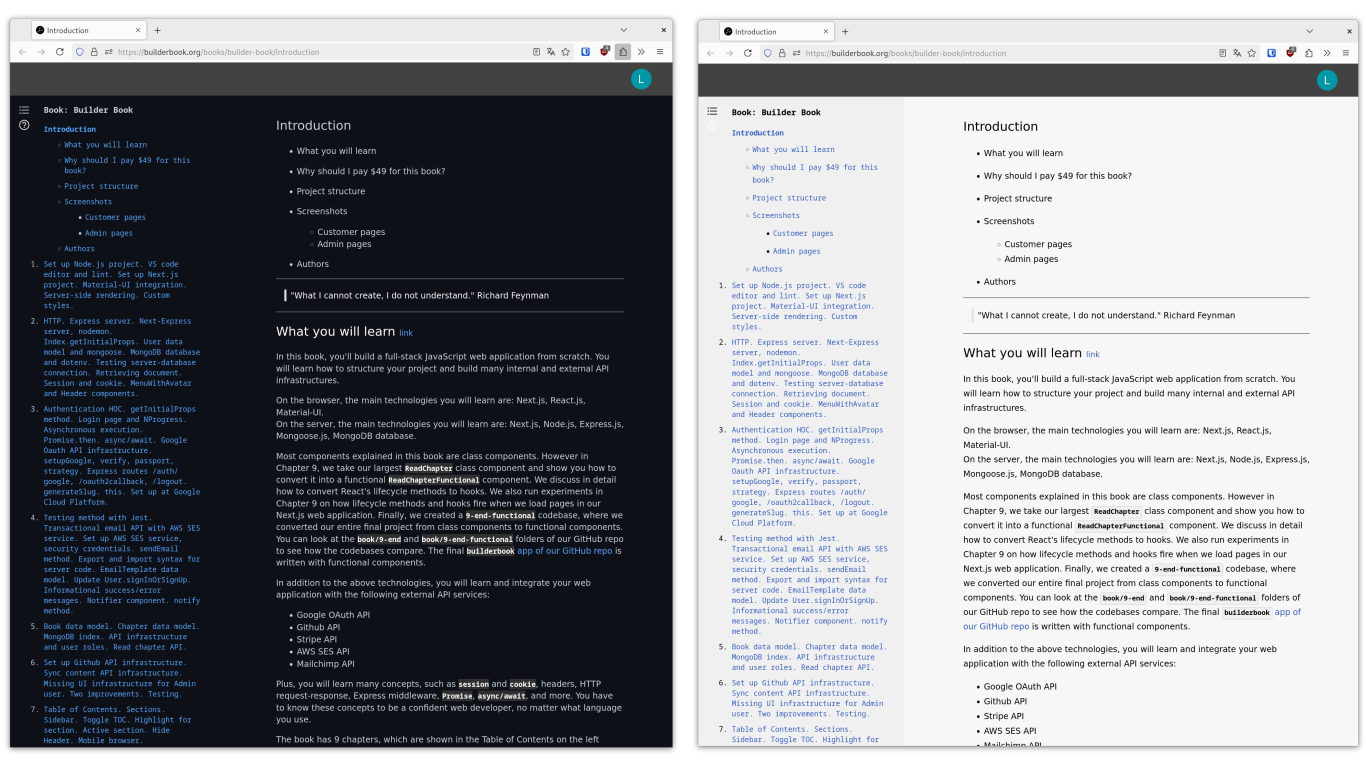Viewport: 1366px width, 768px height.
Task: Click the site padlock in light window
Action: coord(782,53)
